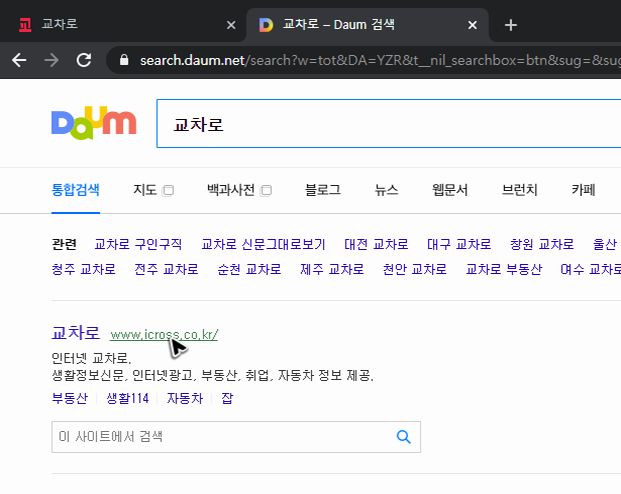Open related search 교차로 부동산
This screenshot has width=621, height=494.
pyautogui.click(x=504, y=269)
